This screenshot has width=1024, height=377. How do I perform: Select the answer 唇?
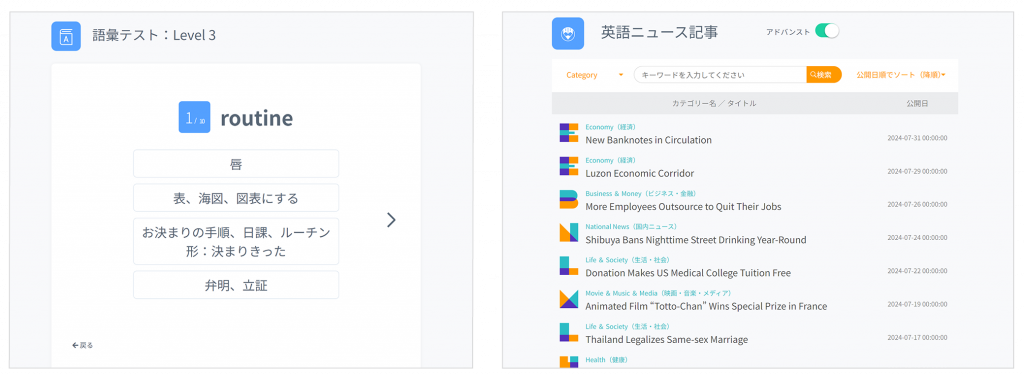click(236, 163)
